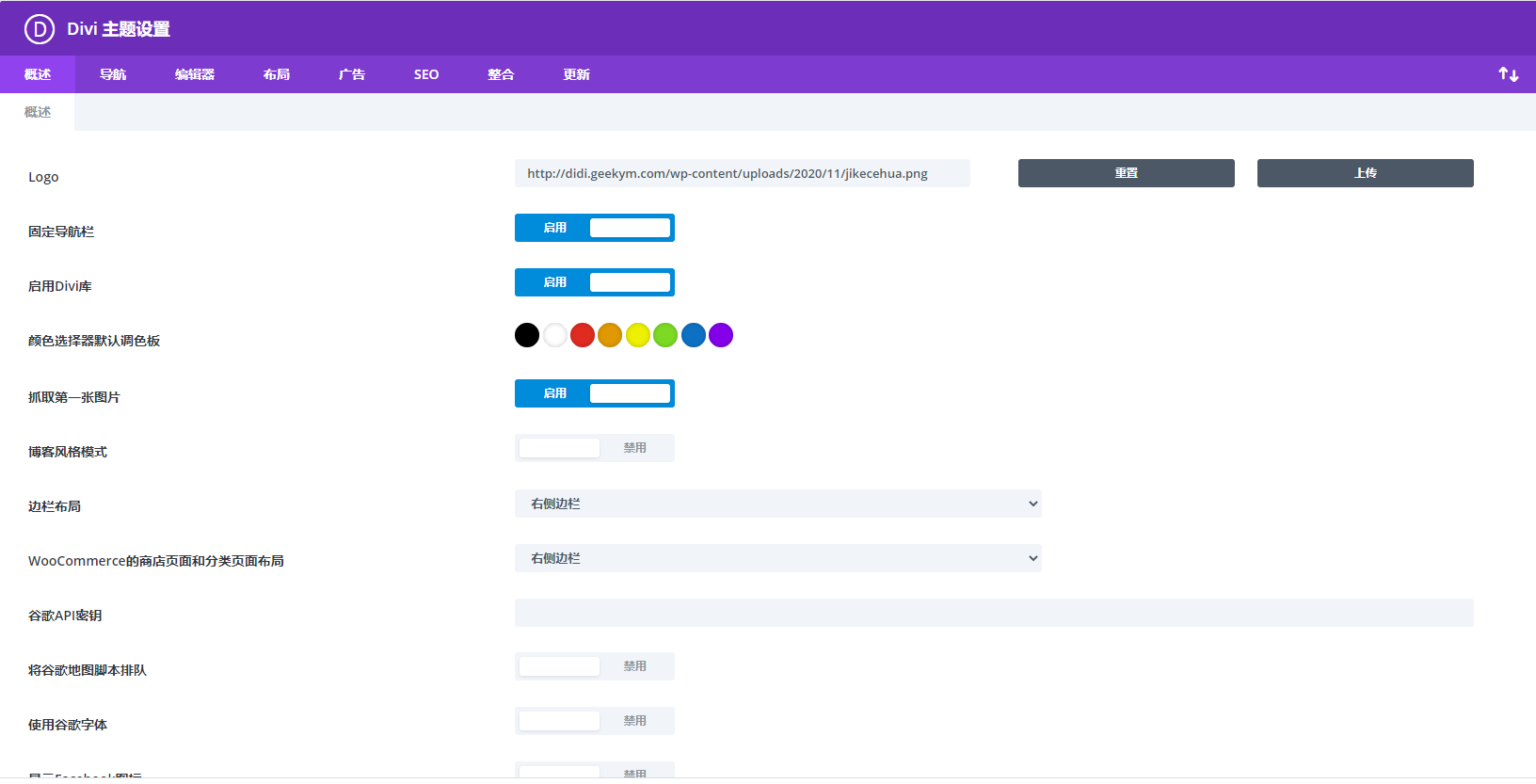The height and width of the screenshot is (784, 1536).
Task: Click the "使用谷歌字体" label text
Action: click(68, 725)
